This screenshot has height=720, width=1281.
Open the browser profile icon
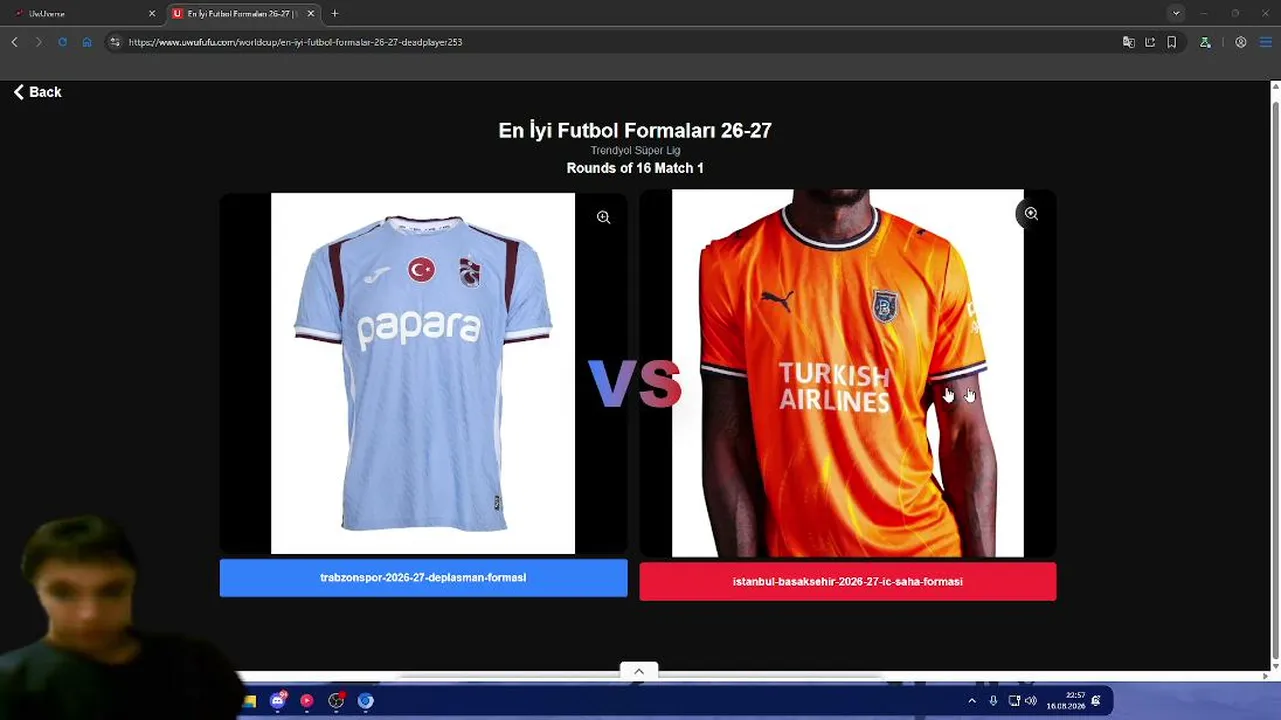(x=1241, y=42)
